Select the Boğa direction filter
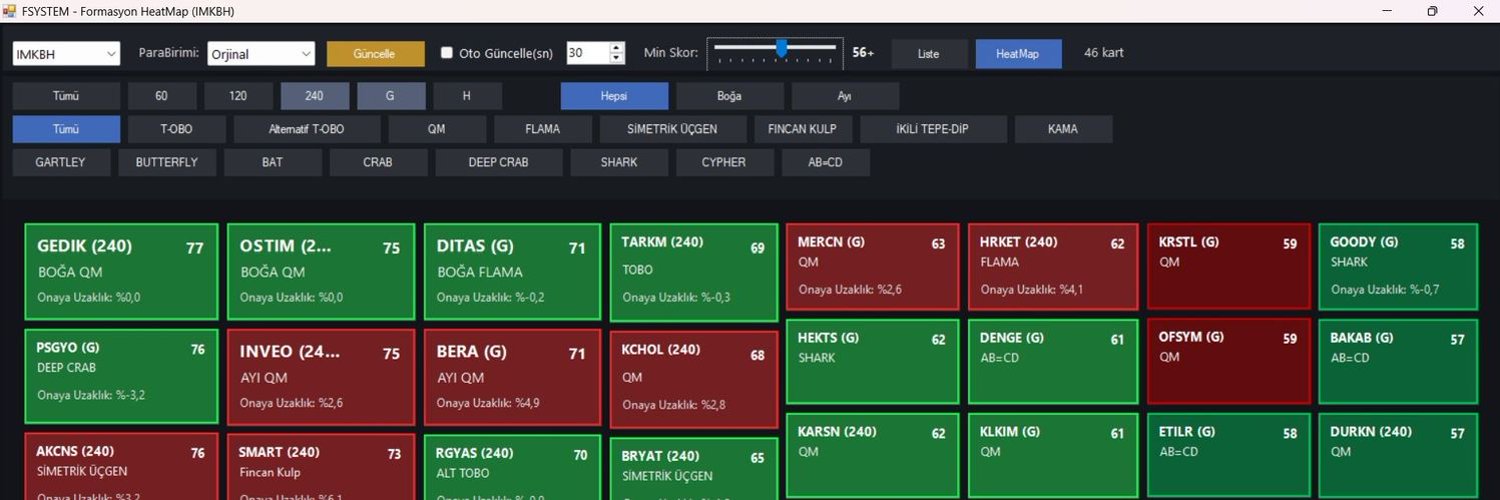This screenshot has height=500, width=1500. (730, 96)
